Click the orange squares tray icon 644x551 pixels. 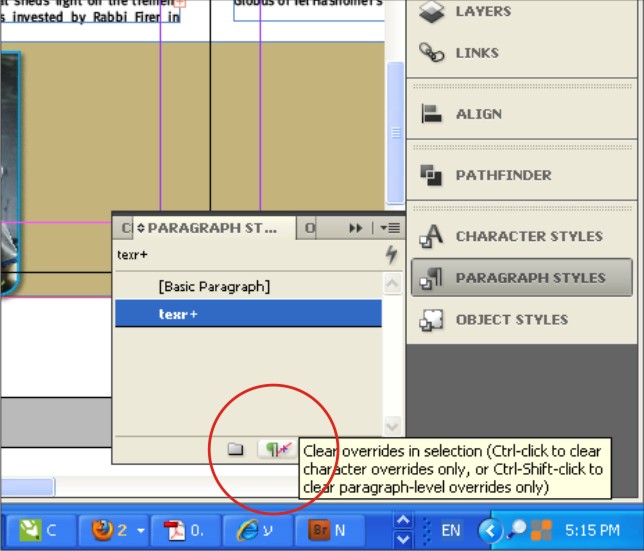pyautogui.click(x=541, y=530)
